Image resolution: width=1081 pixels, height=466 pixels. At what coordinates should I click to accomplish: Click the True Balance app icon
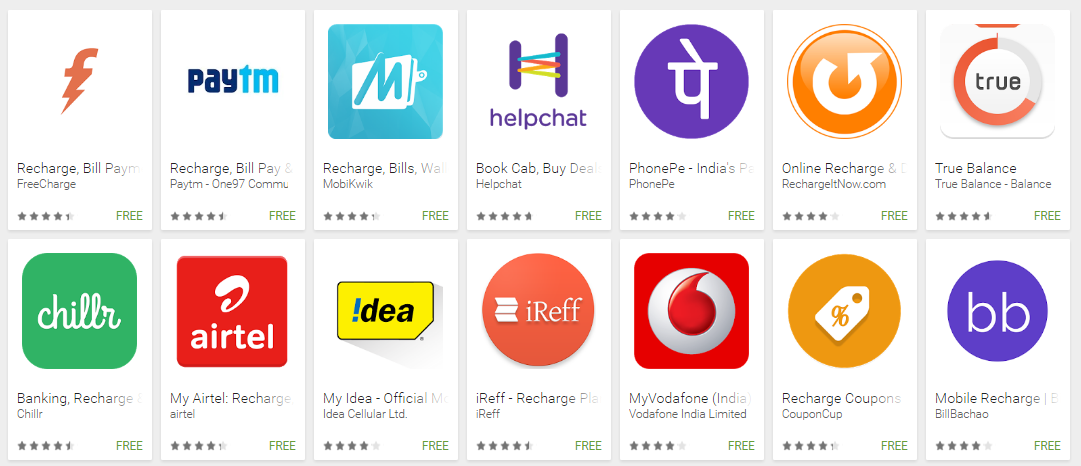pyautogui.click(x=998, y=81)
